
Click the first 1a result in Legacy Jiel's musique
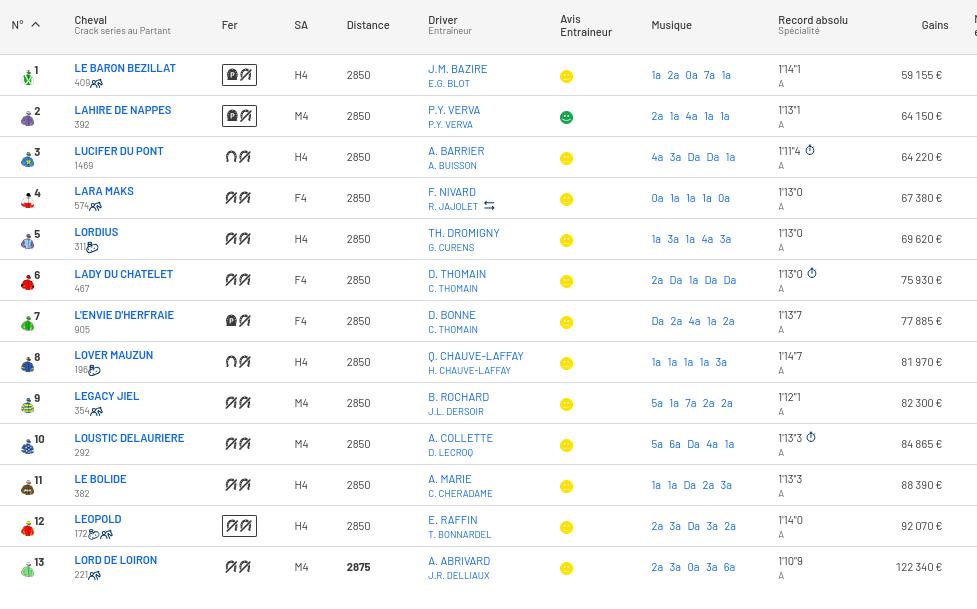click(x=674, y=403)
